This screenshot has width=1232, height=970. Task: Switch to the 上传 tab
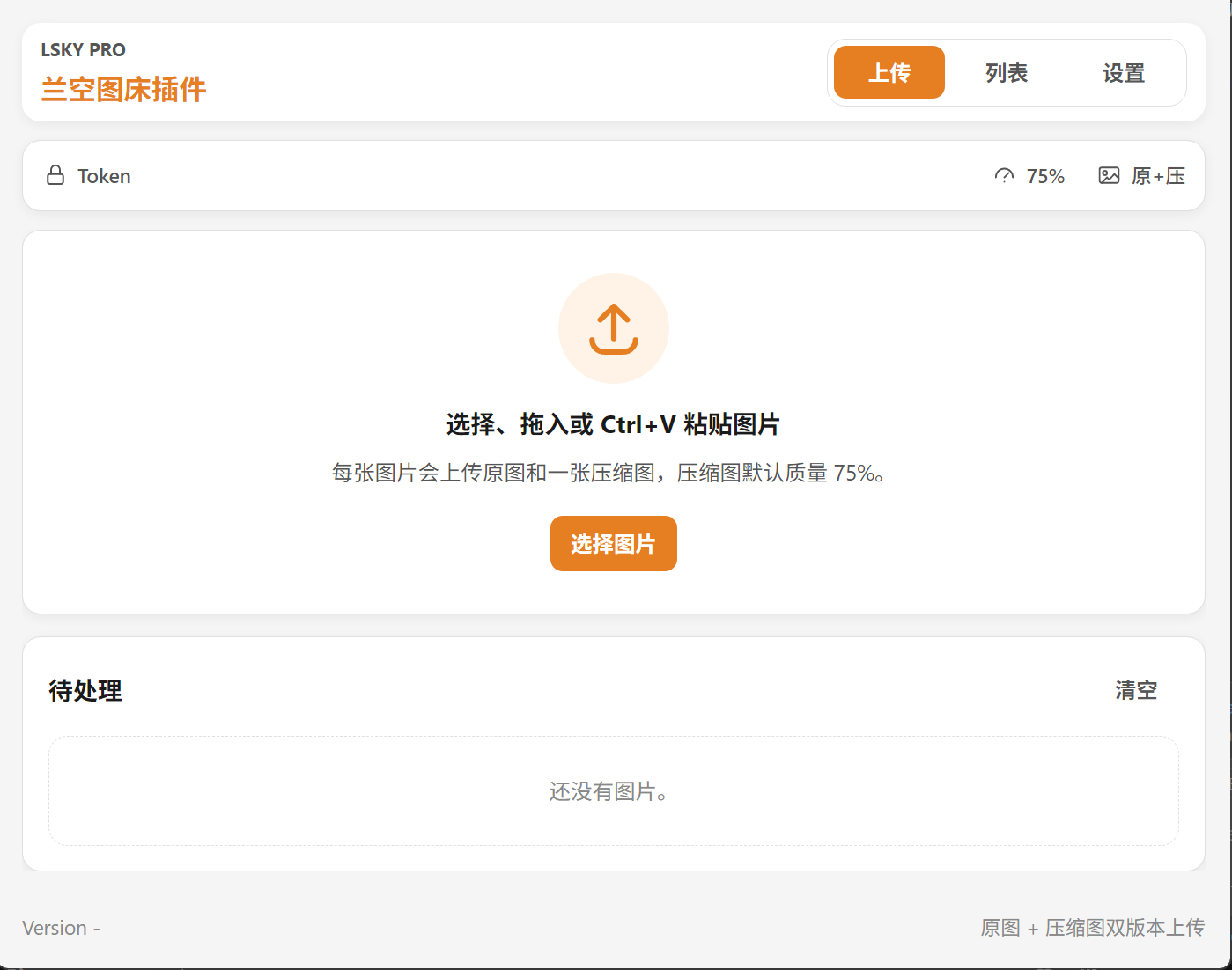click(x=889, y=72)
